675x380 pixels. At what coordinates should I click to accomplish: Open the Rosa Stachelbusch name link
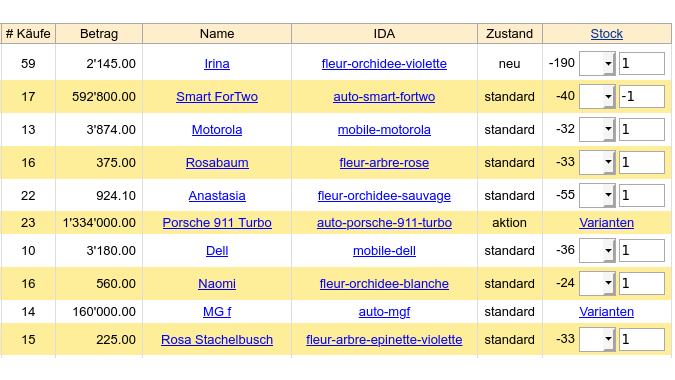click(x=217, y=340)
